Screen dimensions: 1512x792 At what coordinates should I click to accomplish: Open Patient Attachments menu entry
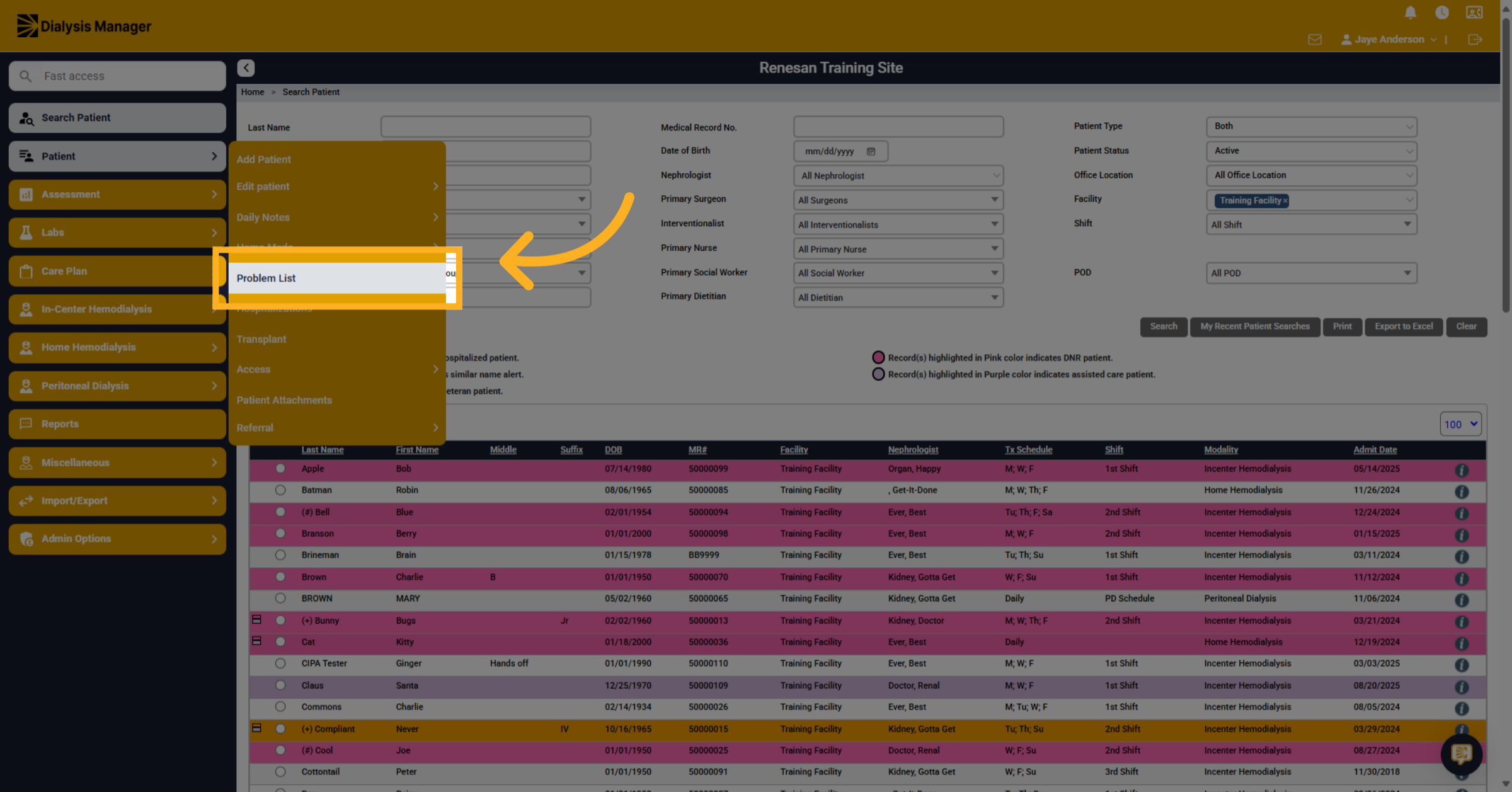point(284,400)
